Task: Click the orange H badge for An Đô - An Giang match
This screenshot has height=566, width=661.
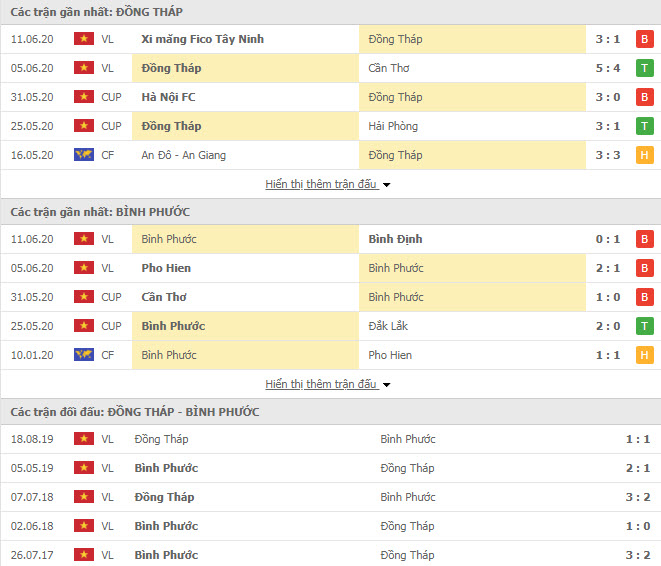Action: coord(644,155)
